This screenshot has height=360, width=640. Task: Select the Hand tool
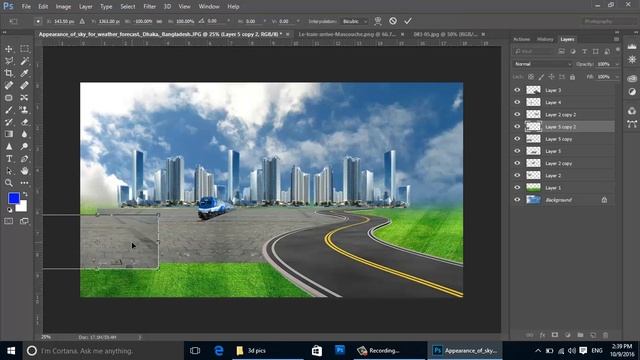click(24, 171)
